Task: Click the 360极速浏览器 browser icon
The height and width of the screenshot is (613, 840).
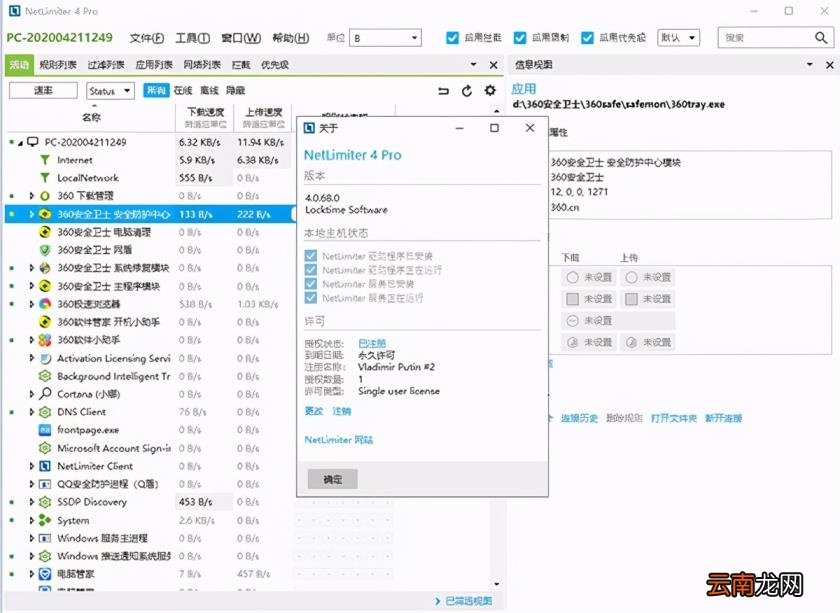Action: click(x=46, y=304)
